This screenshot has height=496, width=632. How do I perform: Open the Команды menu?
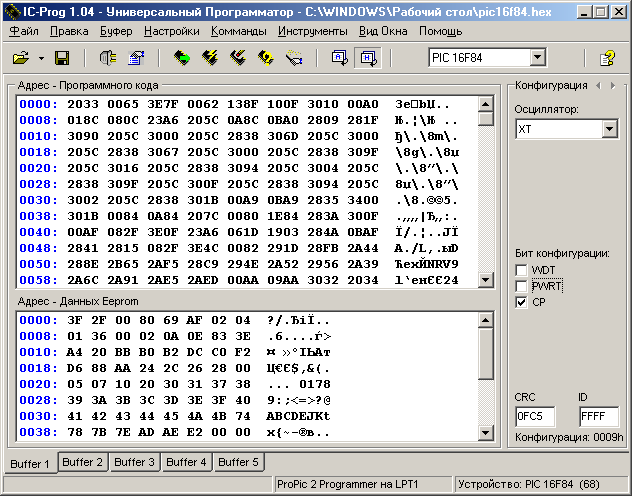239,31
